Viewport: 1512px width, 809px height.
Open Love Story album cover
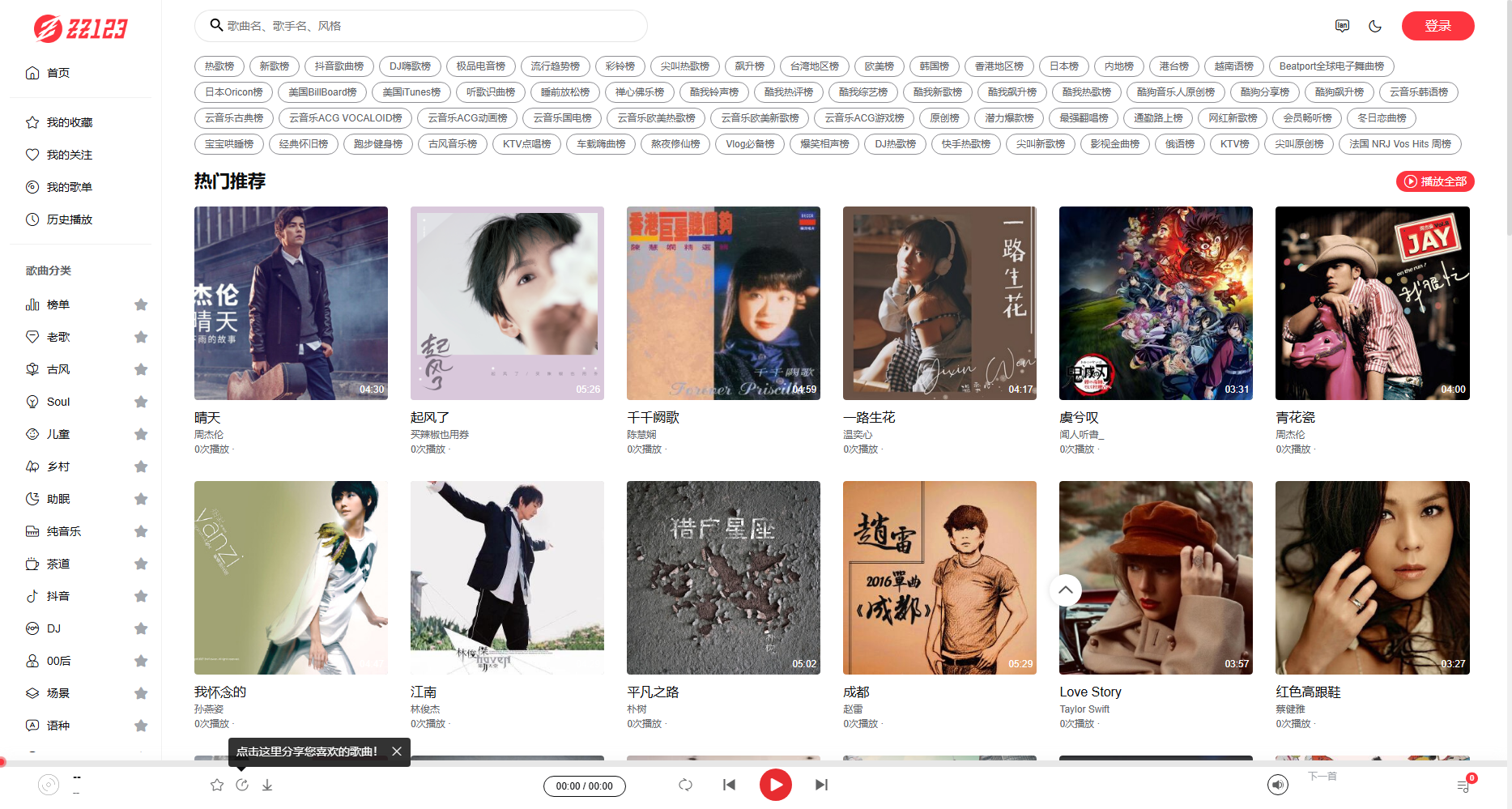pos(1156,577)
